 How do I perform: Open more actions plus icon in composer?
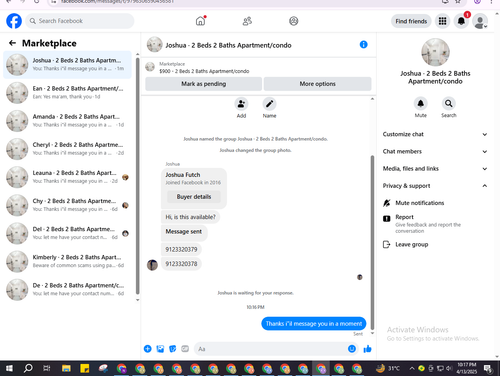(x=148, y=349)
